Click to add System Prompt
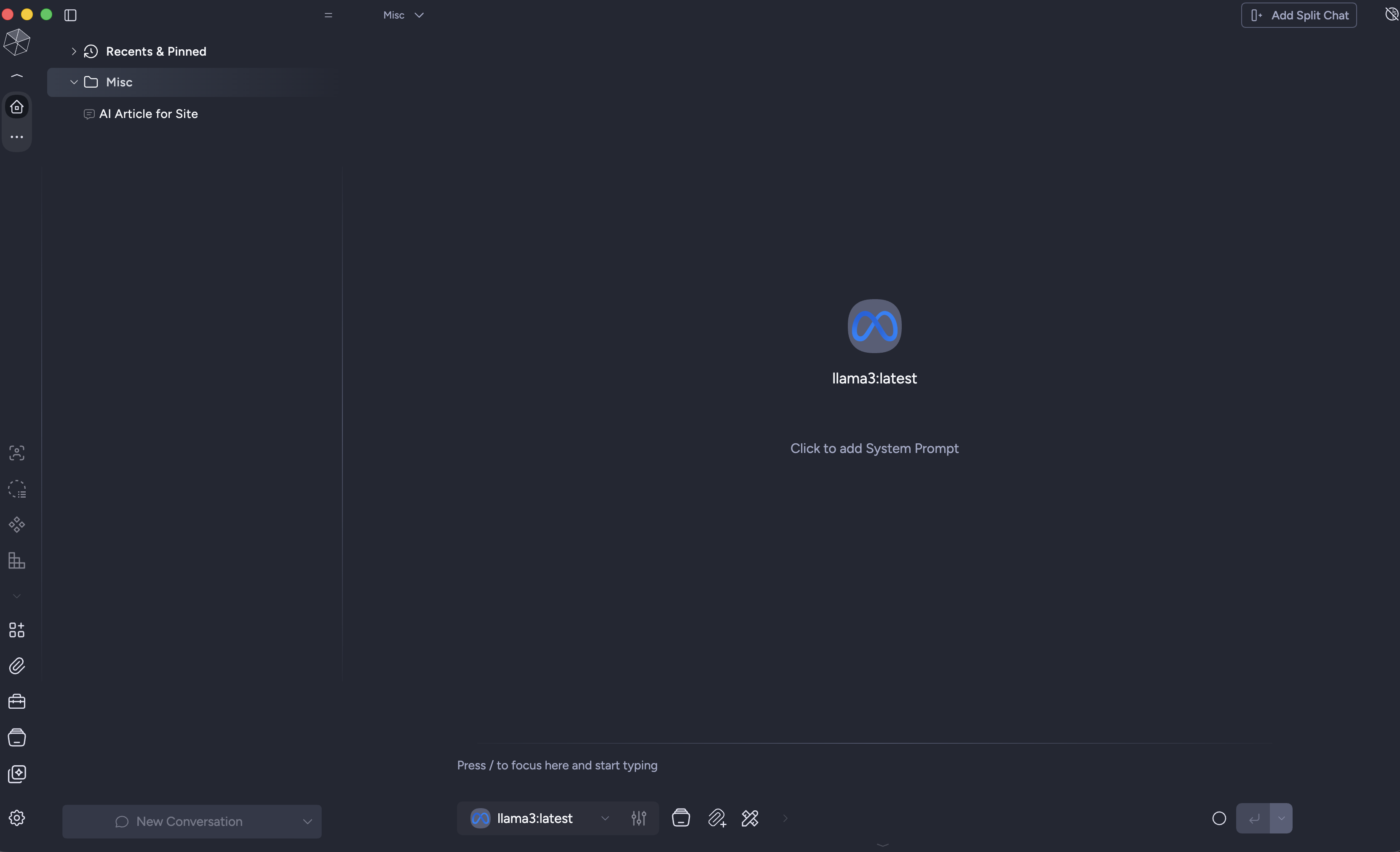The width and height of the screenshot is (1400, 852). coord(874,448)
